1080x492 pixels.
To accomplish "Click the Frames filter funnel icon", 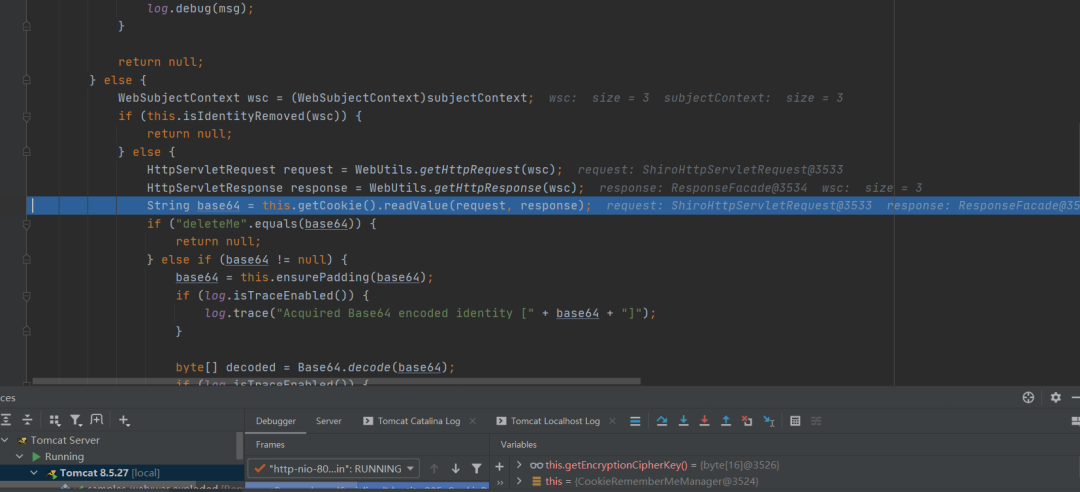I will pos(476,469).
